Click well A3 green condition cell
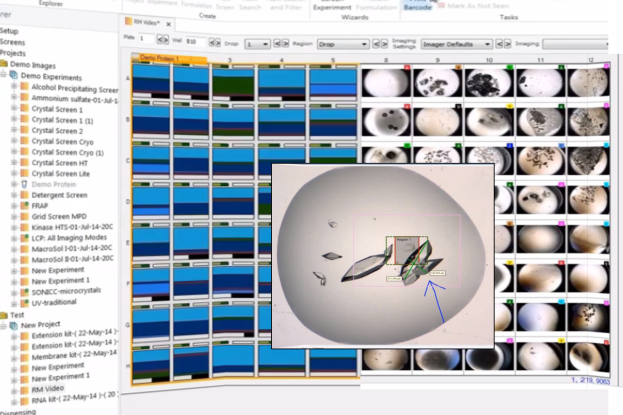The width and height of the screenshot is (623, 415). [x=233, y=85]
